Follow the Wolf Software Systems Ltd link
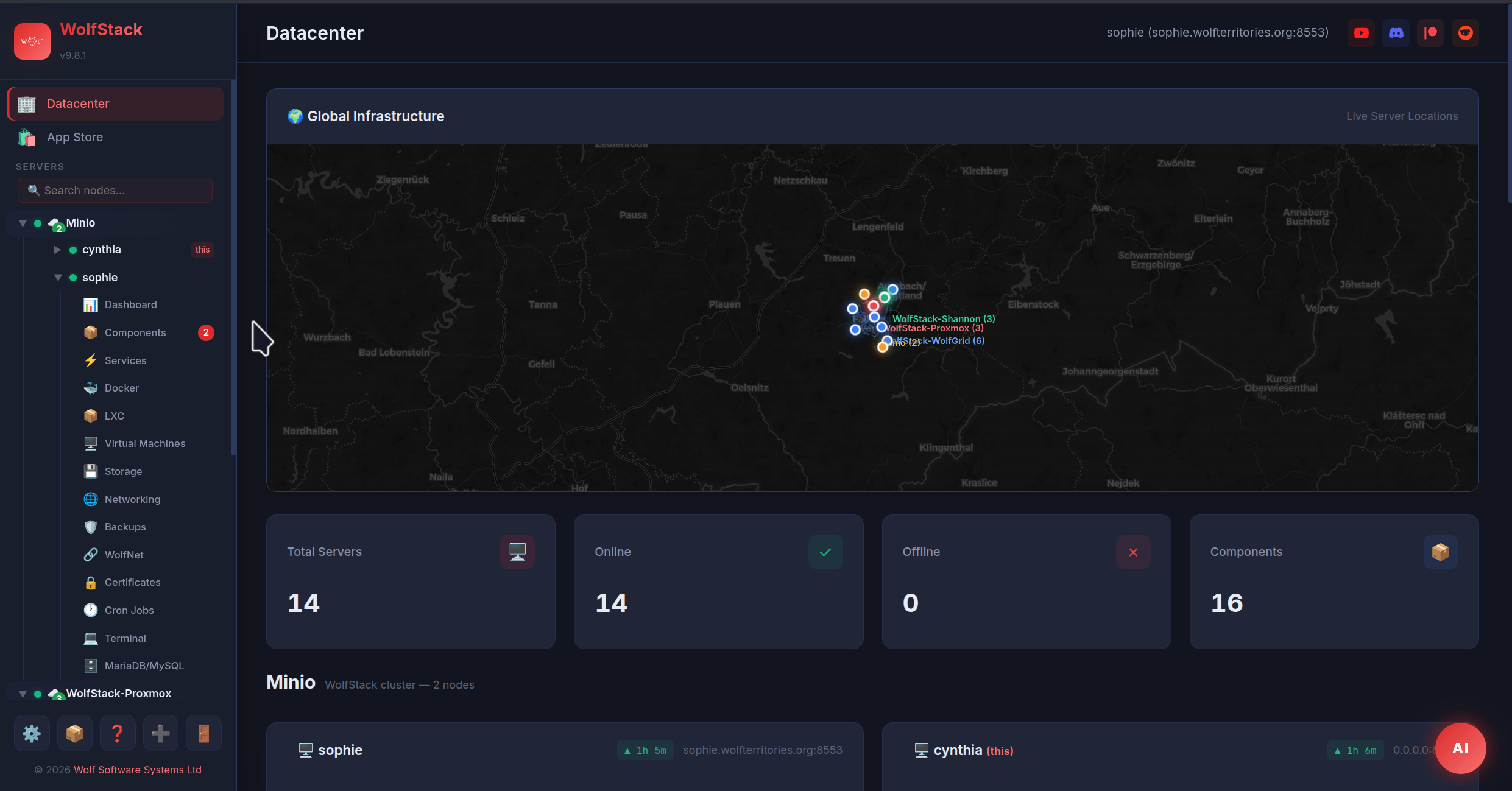The image size is (1512, 791). (137, 770)
